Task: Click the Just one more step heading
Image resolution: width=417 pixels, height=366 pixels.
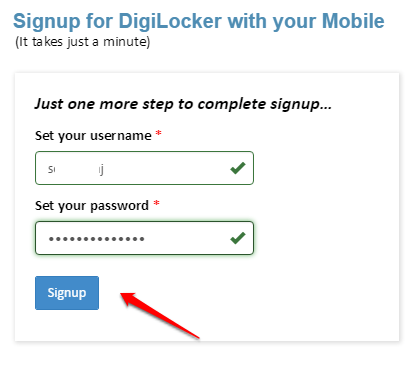Action: point(183,104)
